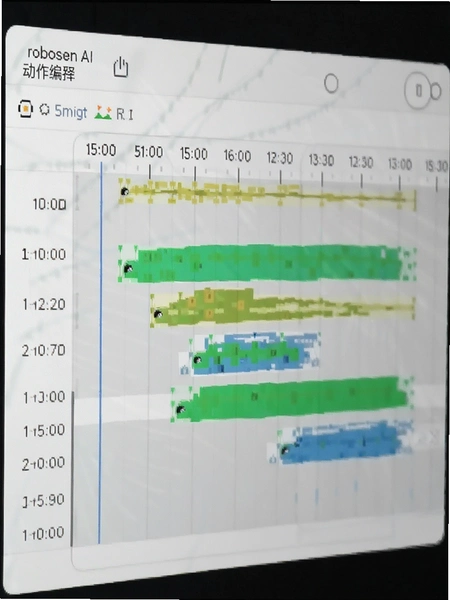Image resolution: width=450 pixels, height=600 pixels.
Task: Select the R I label in the toolbar
Action: (x=125, y=114)
